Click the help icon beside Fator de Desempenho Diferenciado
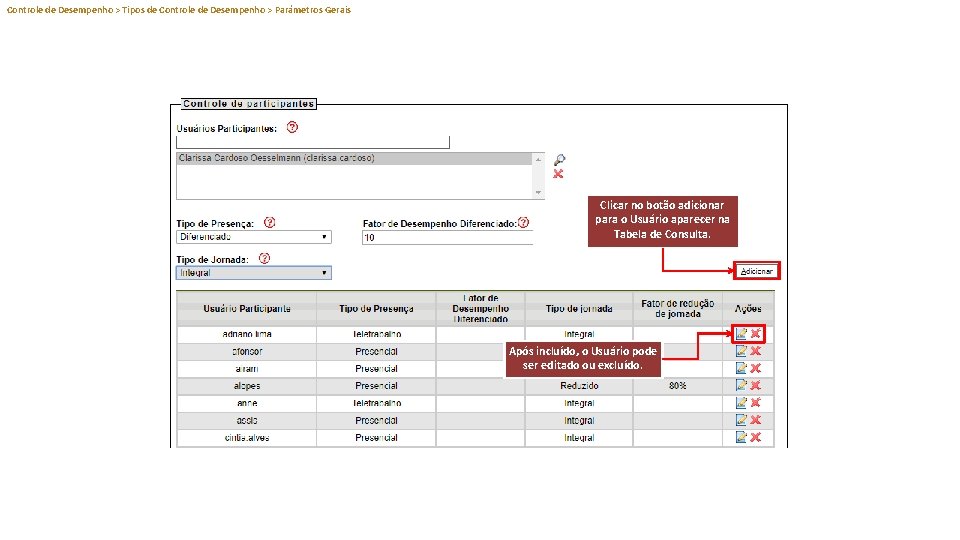 [523, 222]
